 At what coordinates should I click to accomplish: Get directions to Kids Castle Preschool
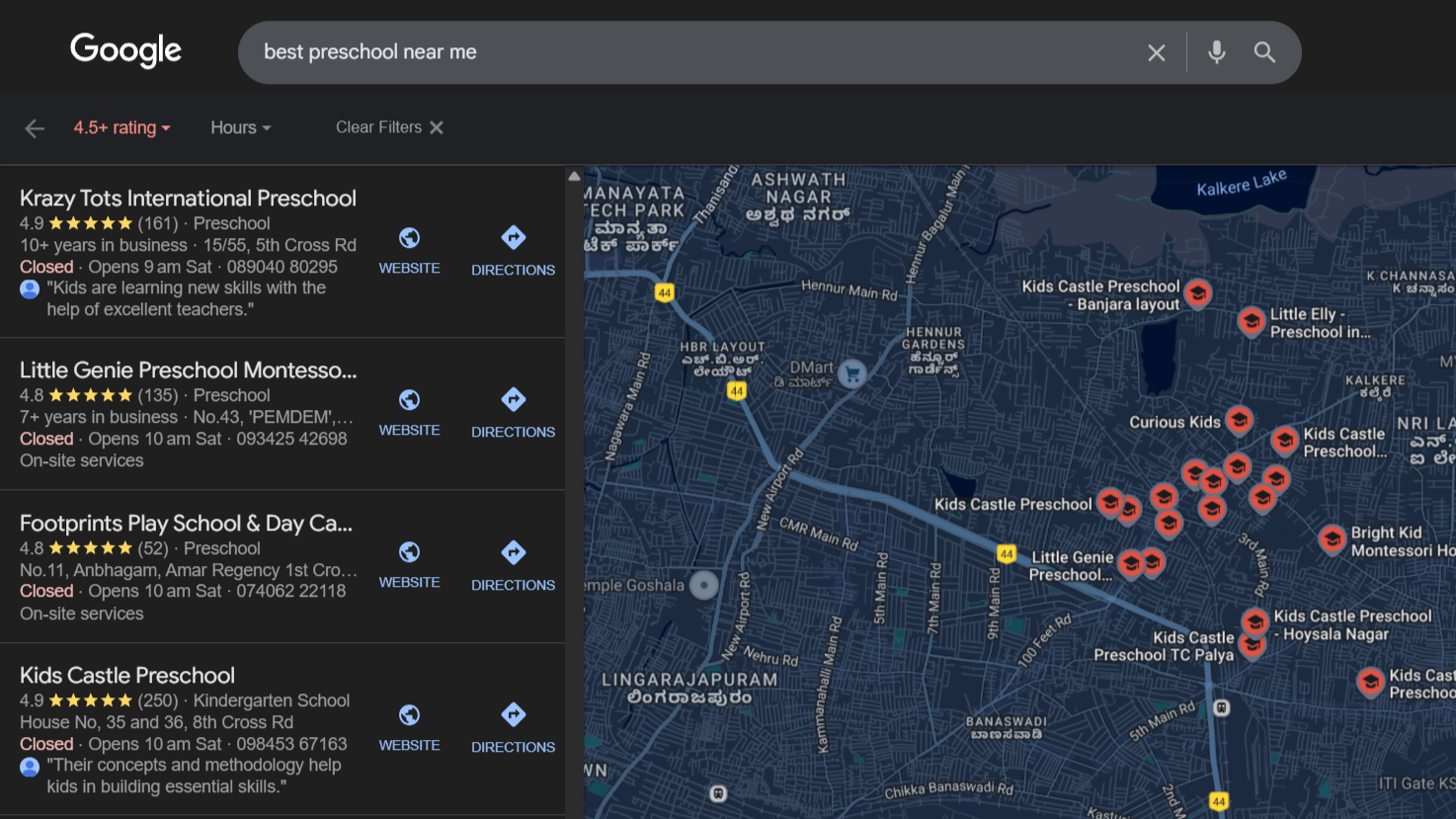point(513,726)
